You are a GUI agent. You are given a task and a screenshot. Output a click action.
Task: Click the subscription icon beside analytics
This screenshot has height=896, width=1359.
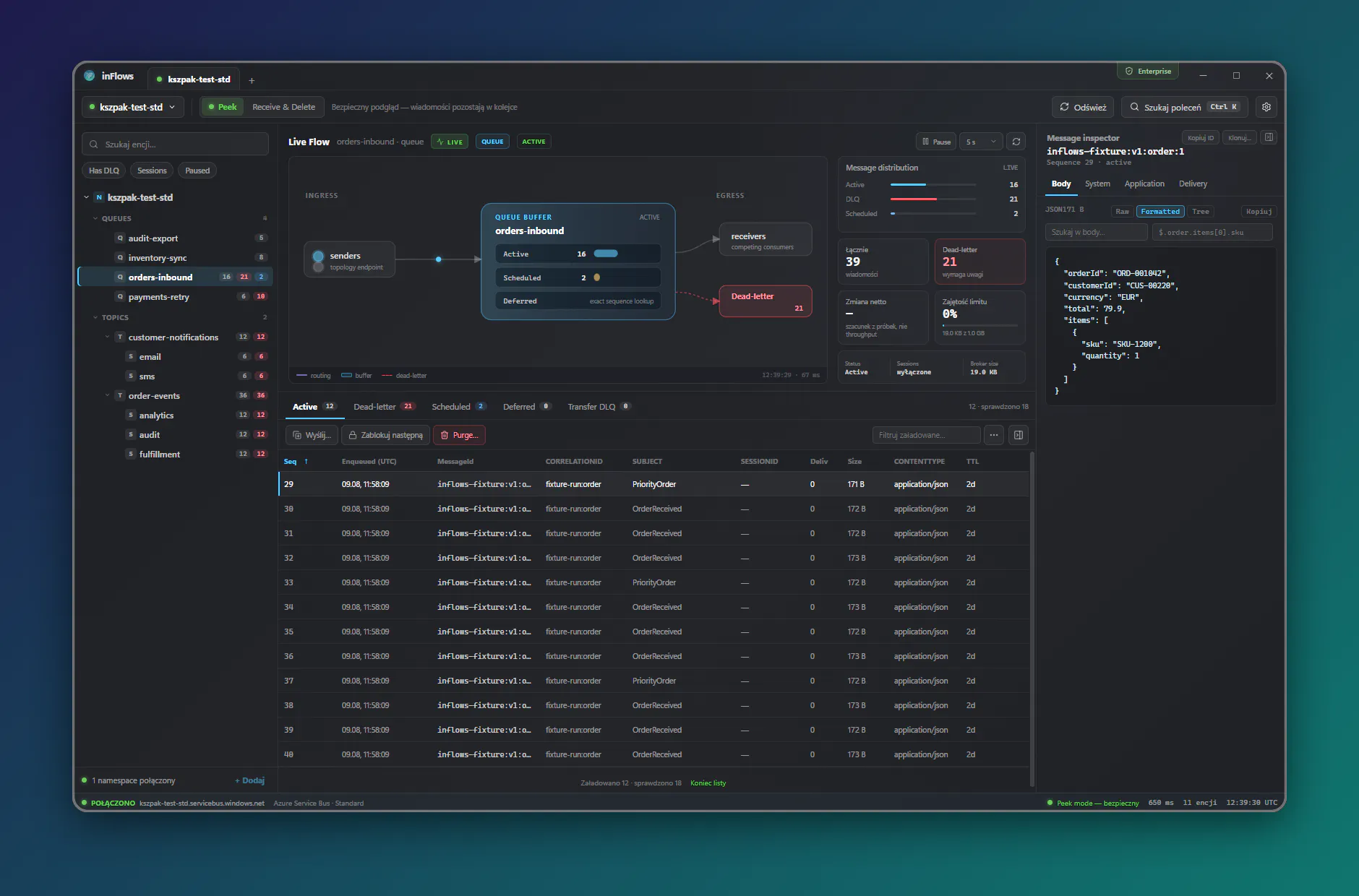pos(131,415)
